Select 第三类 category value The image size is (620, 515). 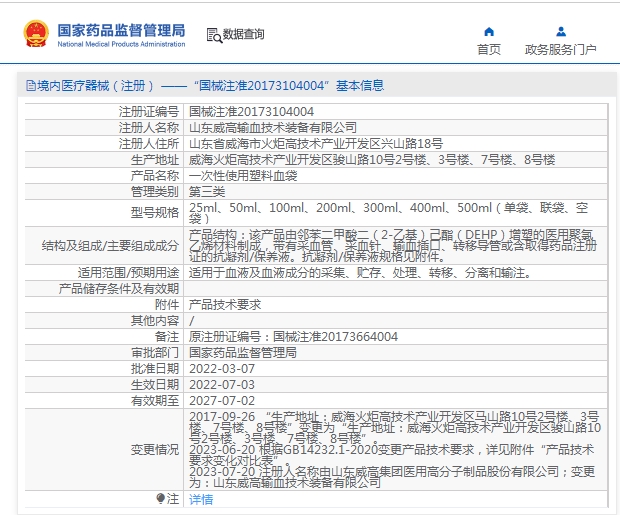coord(207,191)
